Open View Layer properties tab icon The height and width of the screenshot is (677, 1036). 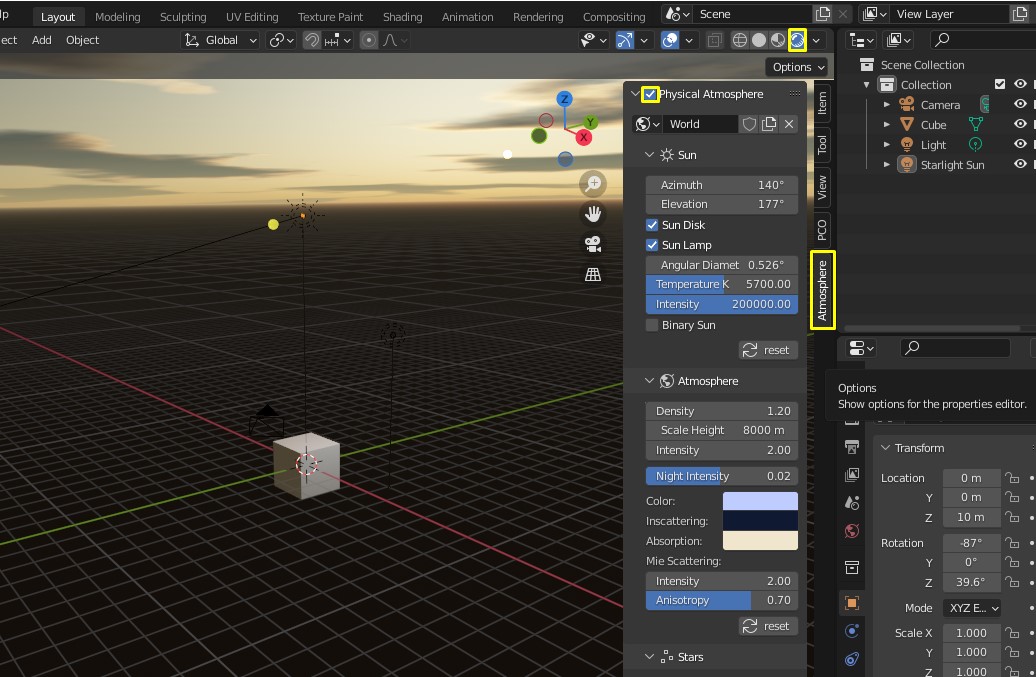pos(852,475)
